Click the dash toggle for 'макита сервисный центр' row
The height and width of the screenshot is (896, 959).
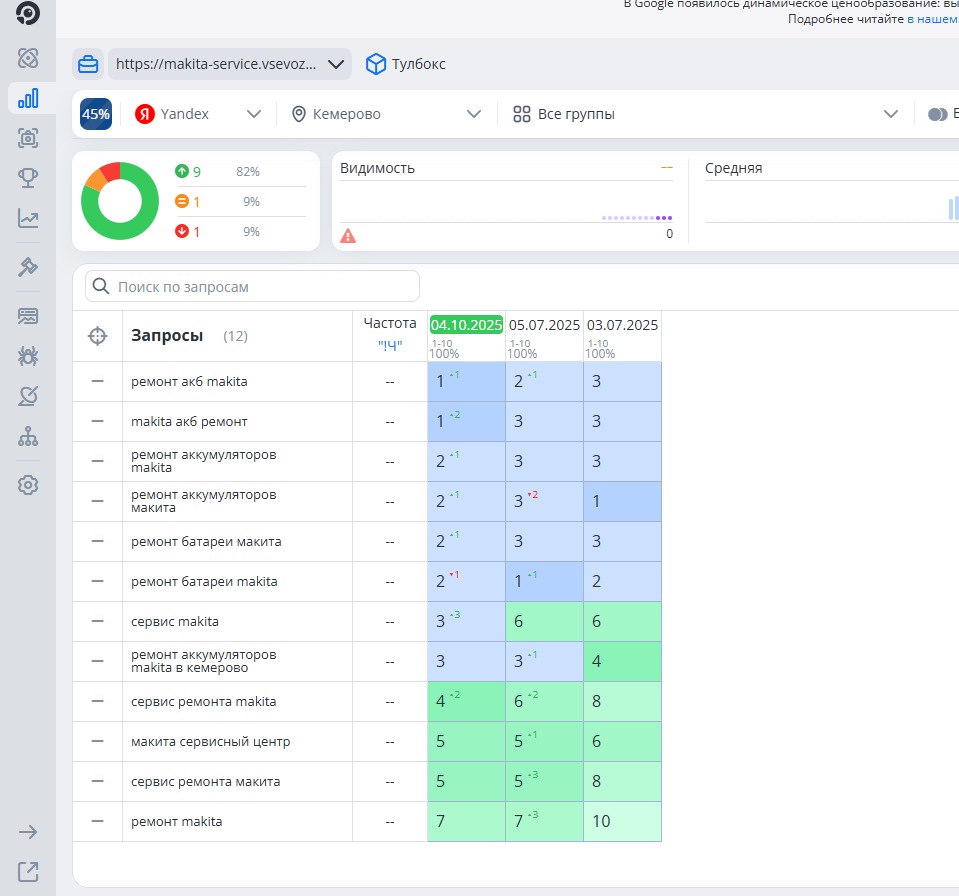pyautogui.click(x=97, y=741)
